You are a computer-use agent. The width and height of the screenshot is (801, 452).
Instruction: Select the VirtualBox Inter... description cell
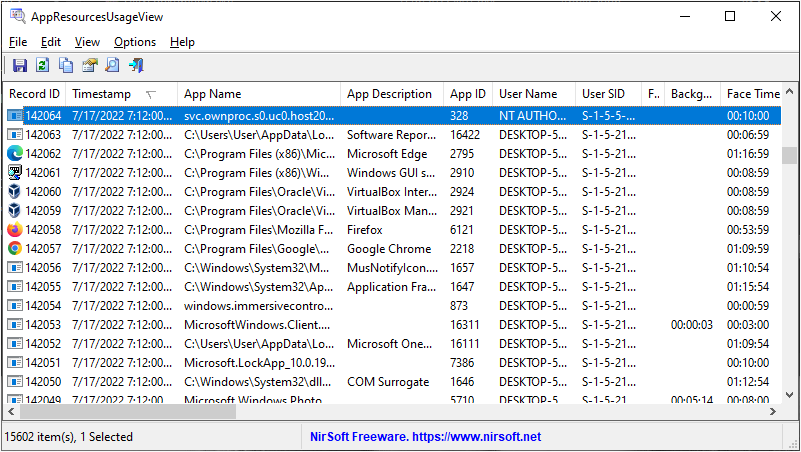392,192
